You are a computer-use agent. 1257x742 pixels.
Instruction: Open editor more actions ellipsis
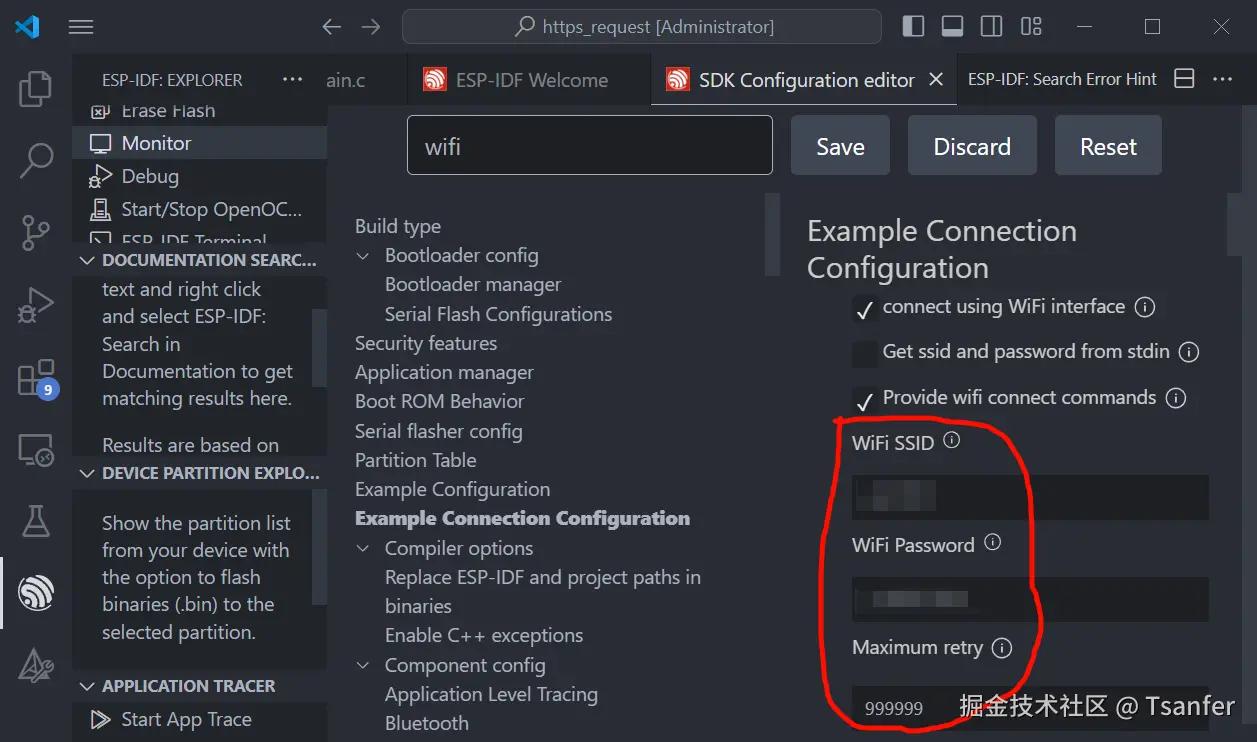tap(1222, 79)
